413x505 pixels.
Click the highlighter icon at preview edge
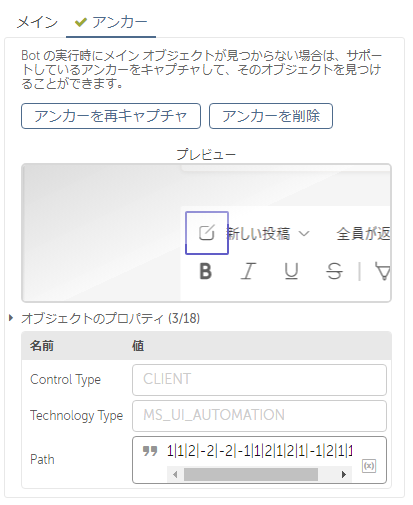tap(382, 271)
